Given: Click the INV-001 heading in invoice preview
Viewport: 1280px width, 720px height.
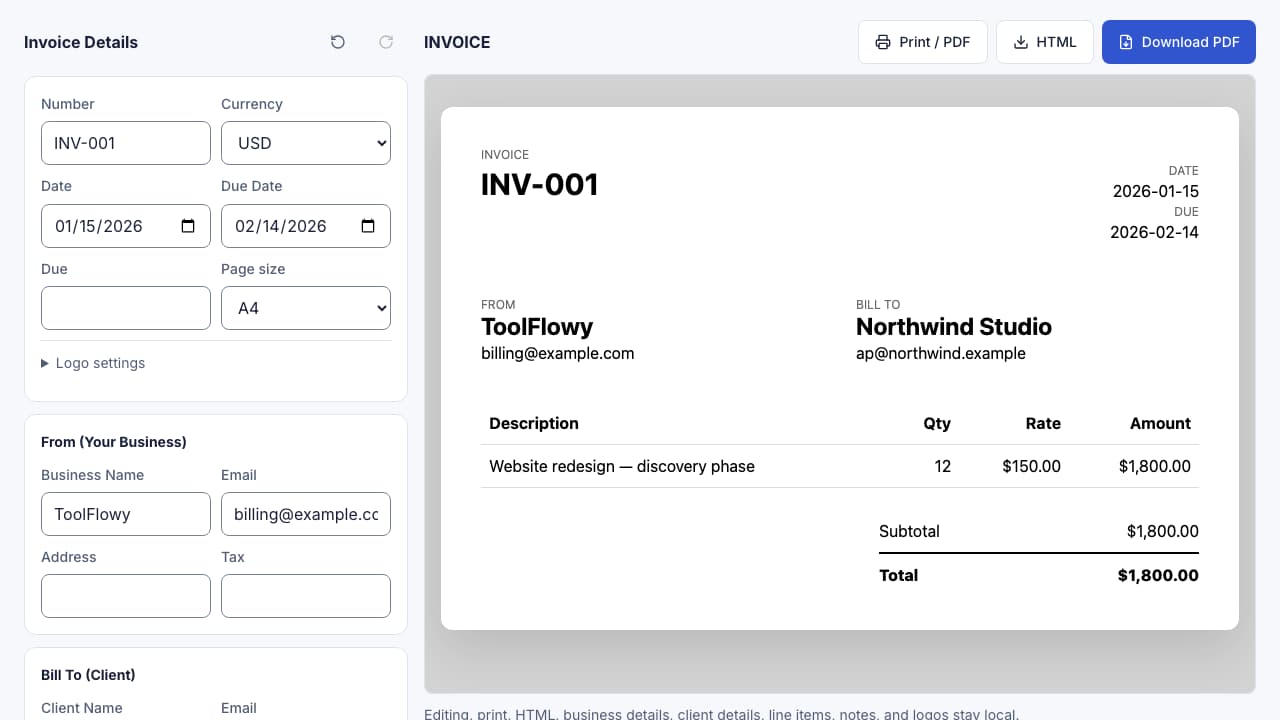Looking at the screenshot, I should point(539,185).
